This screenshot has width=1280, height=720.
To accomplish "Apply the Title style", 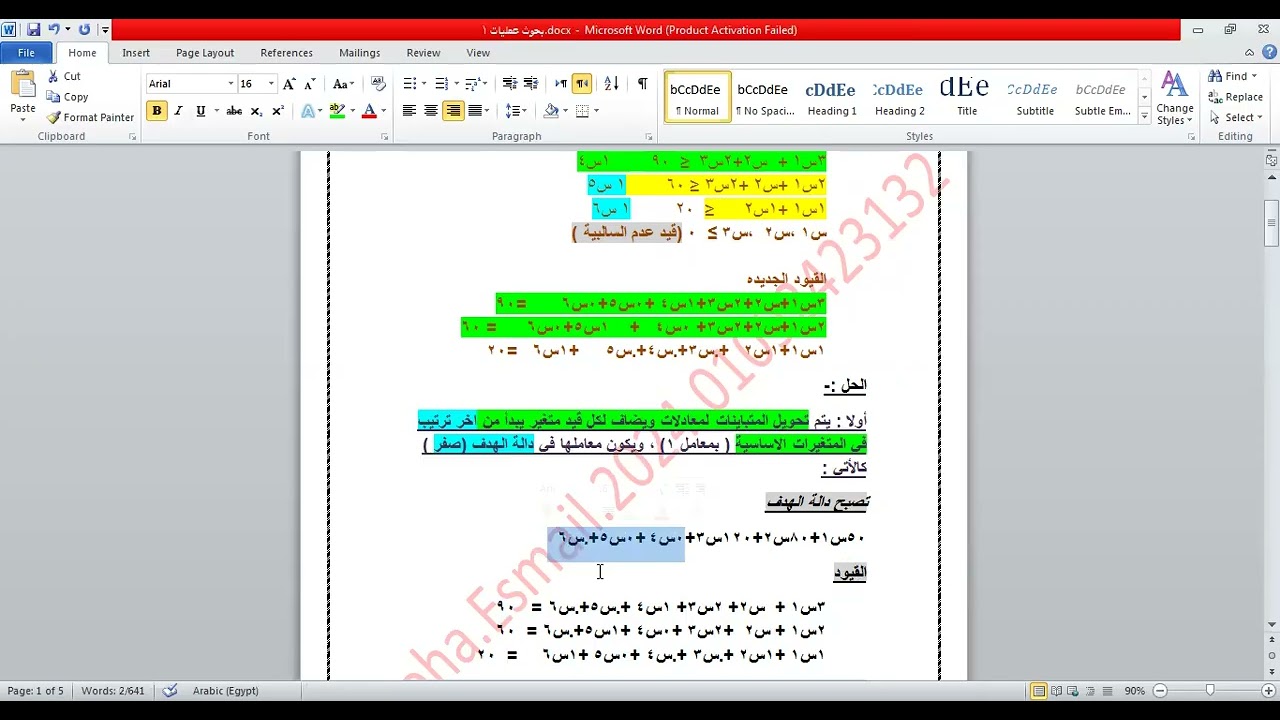I will tap(966, 97).
